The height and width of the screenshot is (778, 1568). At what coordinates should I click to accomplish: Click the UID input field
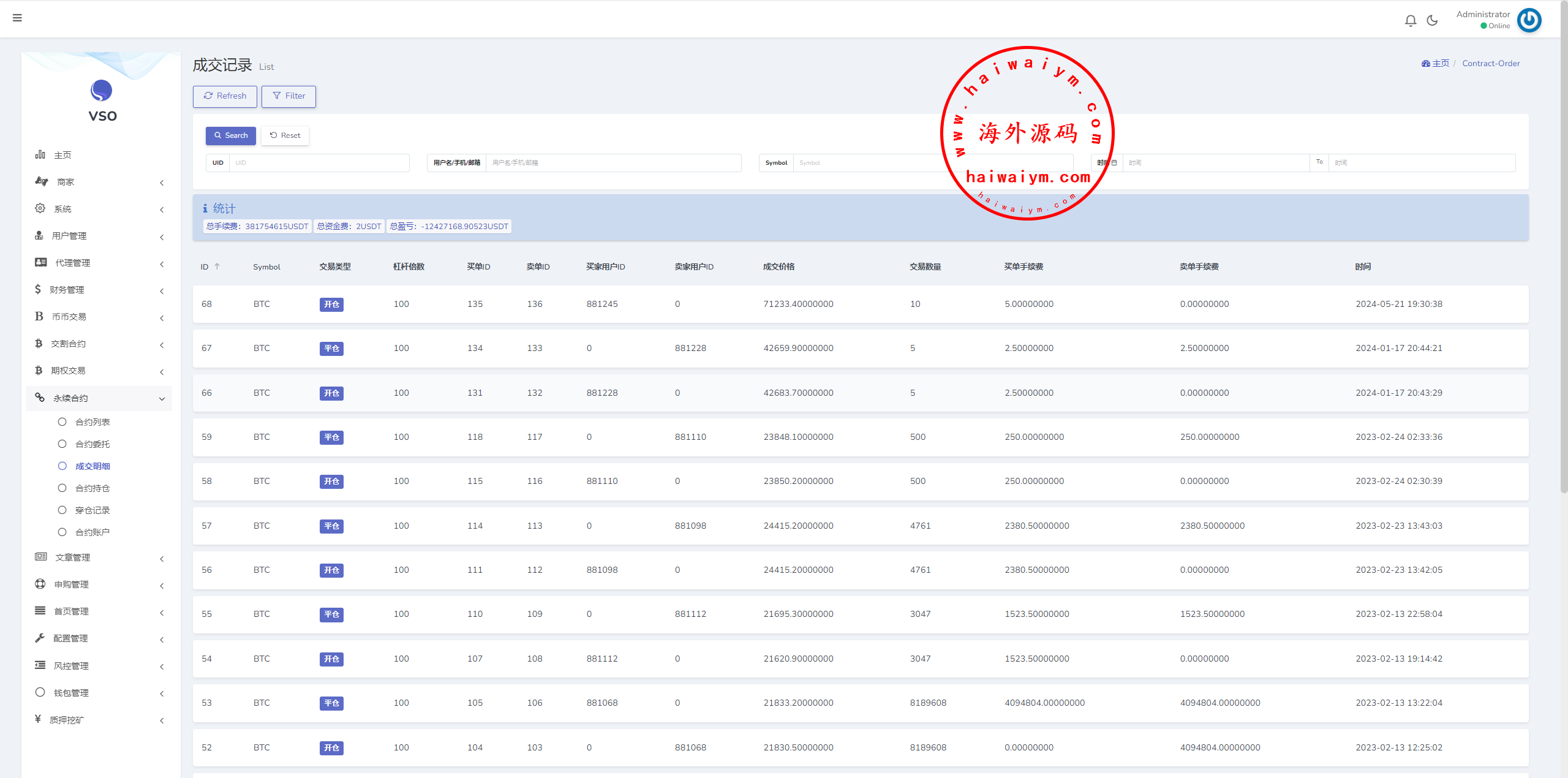pyautogui.click(x=318, y=163)
